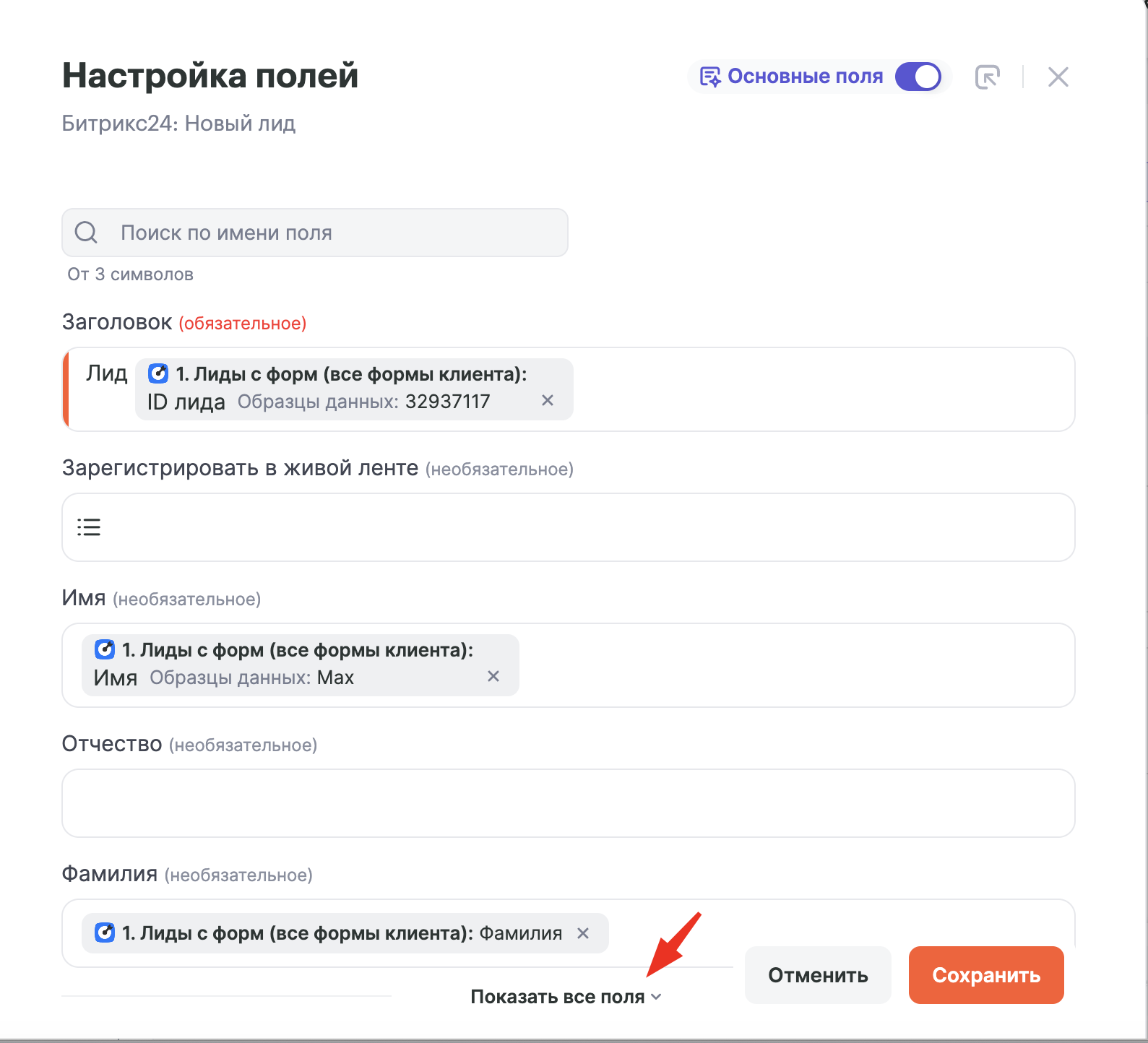This screenshot has width=1148, height=1043.
Task: Open the Зарегистрировать в живой ленте field
Action: click(569, 527)
